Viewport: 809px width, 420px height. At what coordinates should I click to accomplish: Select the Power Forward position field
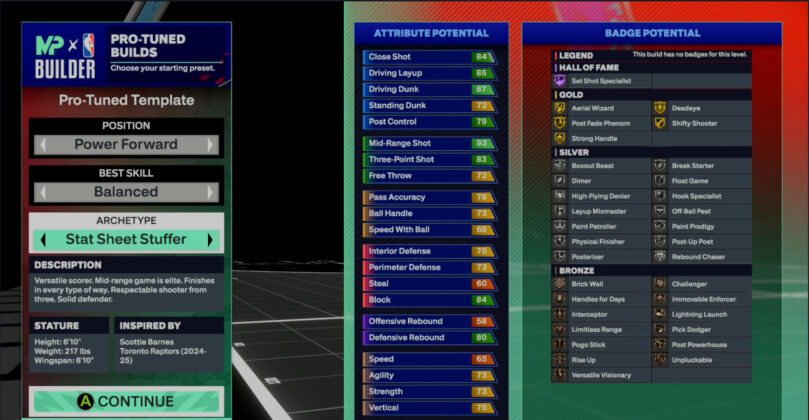tap(126, 145)
